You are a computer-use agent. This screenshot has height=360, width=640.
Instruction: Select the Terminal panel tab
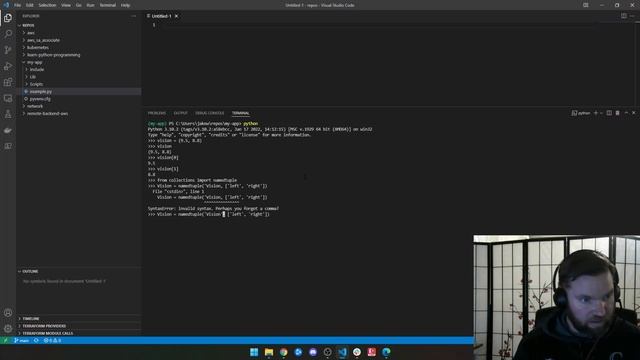[x=240, y=113]
